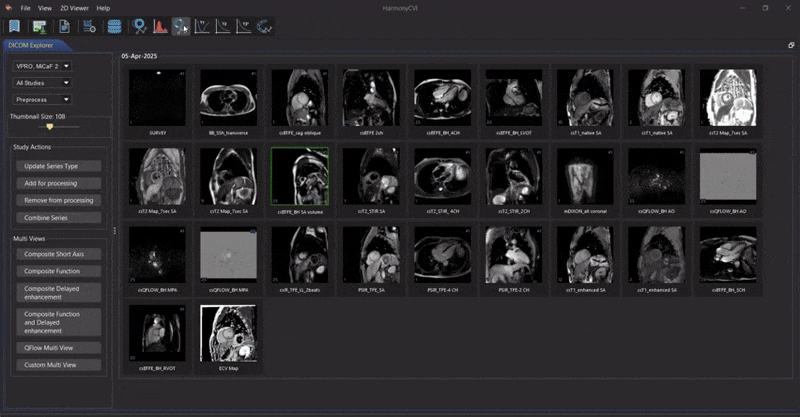Select the SURVEY series thumbnail
This screenshot has width=800, height=417.
click(157, 98)
